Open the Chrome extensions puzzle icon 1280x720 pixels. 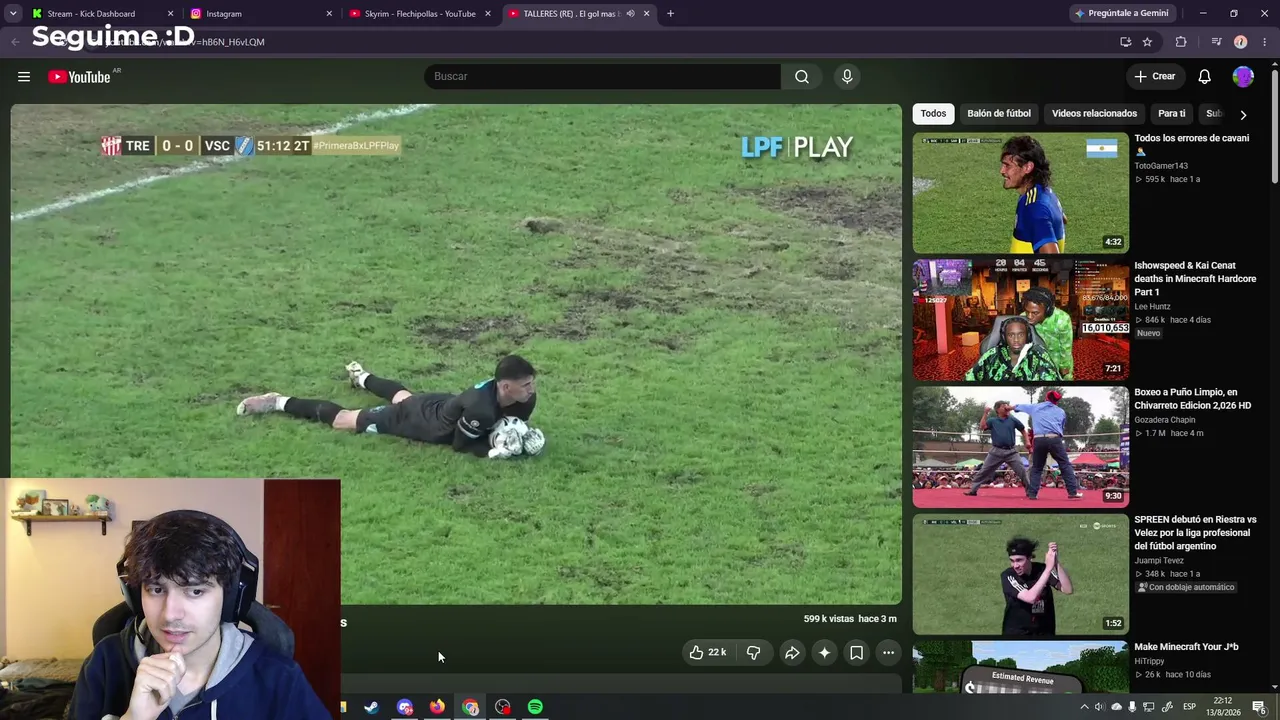(1181, 42)
